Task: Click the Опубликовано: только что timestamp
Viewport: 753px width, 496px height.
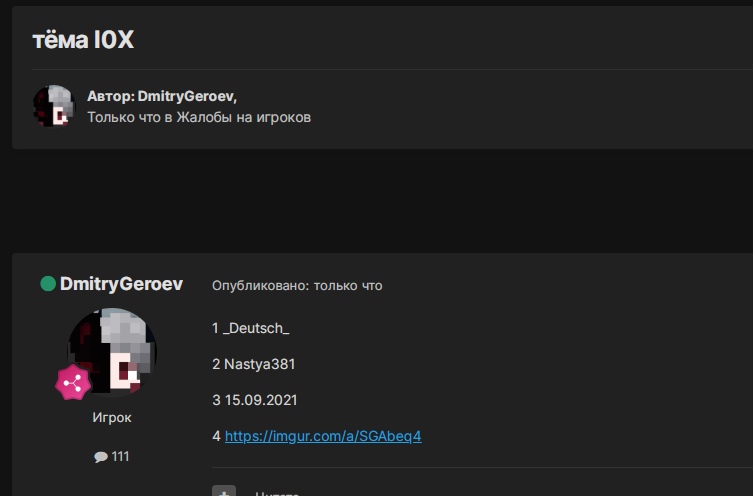Action: 297,286
